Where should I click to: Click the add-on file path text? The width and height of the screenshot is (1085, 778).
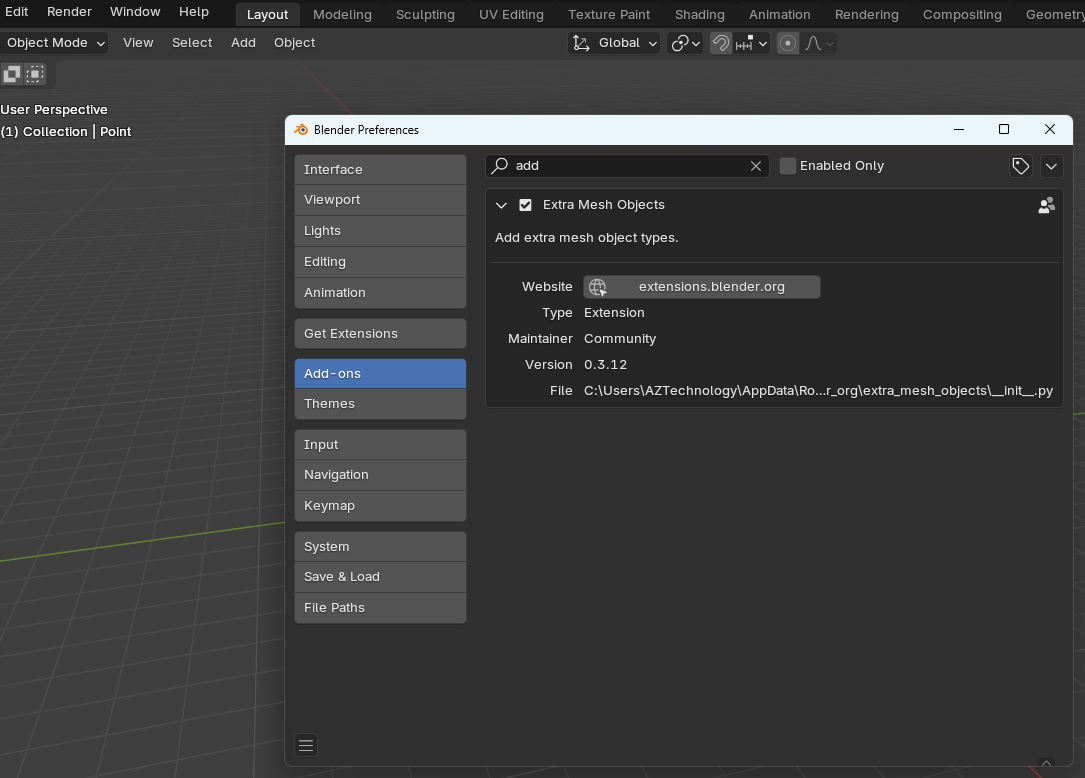pos(818,391)
